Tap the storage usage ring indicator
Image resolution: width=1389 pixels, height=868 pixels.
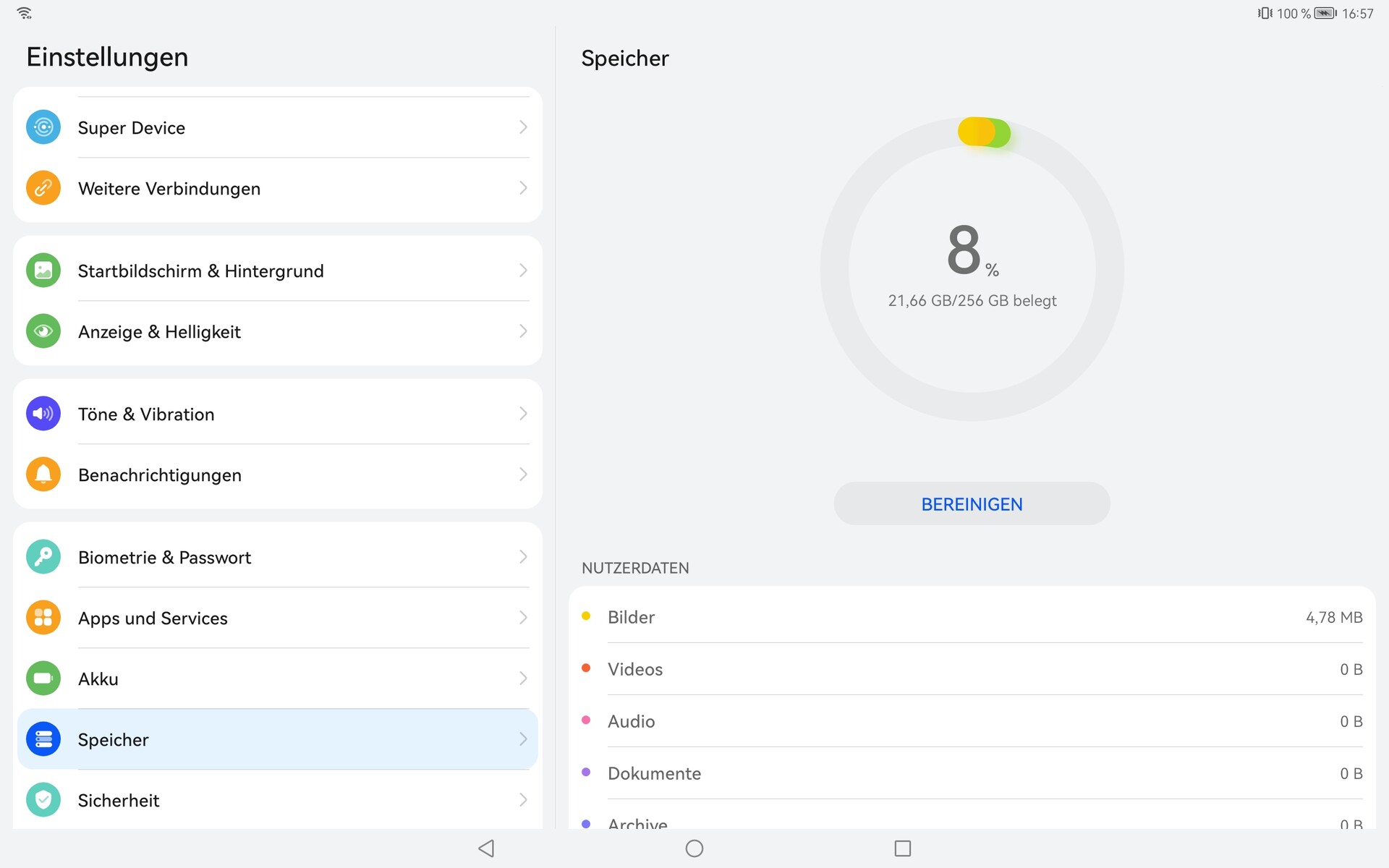pyautogui.click(x=972, y=269)
